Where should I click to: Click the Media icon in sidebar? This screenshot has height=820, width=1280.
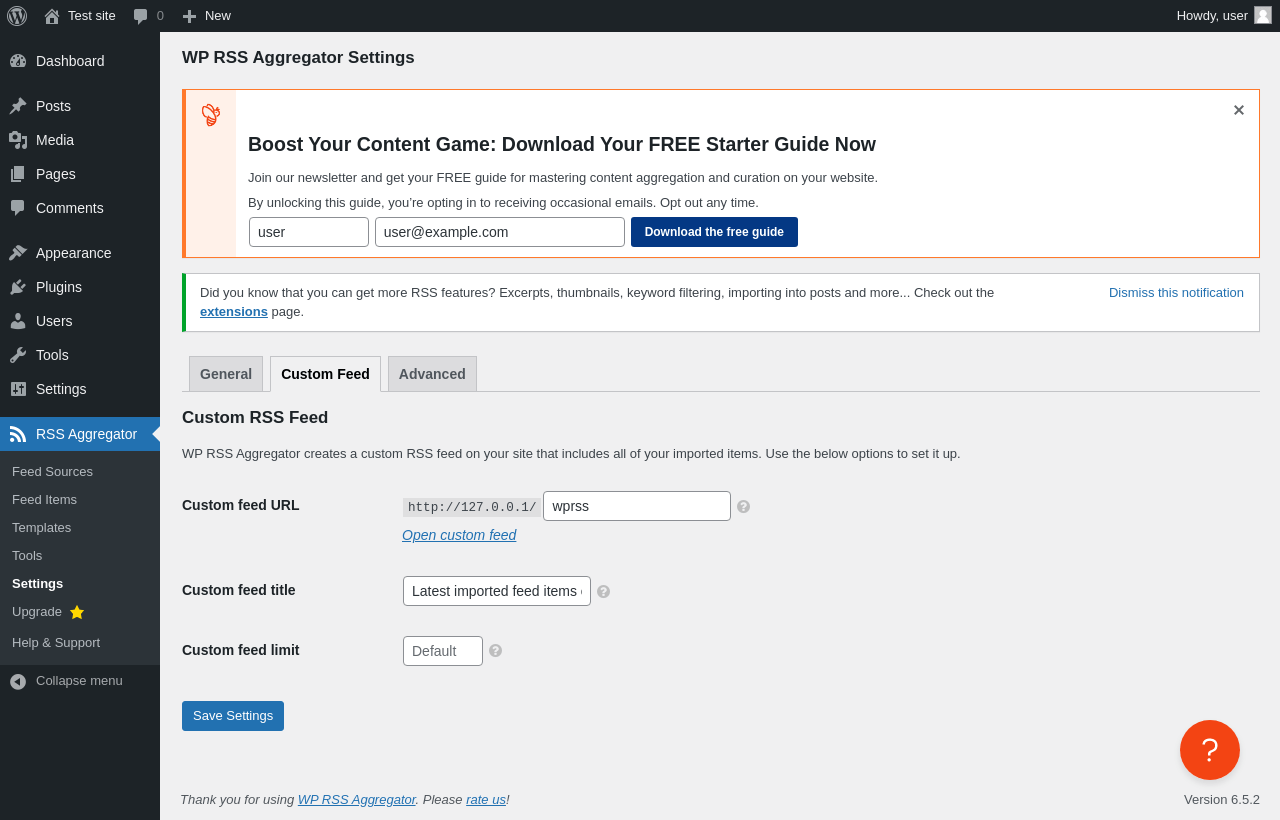point(18,140)
